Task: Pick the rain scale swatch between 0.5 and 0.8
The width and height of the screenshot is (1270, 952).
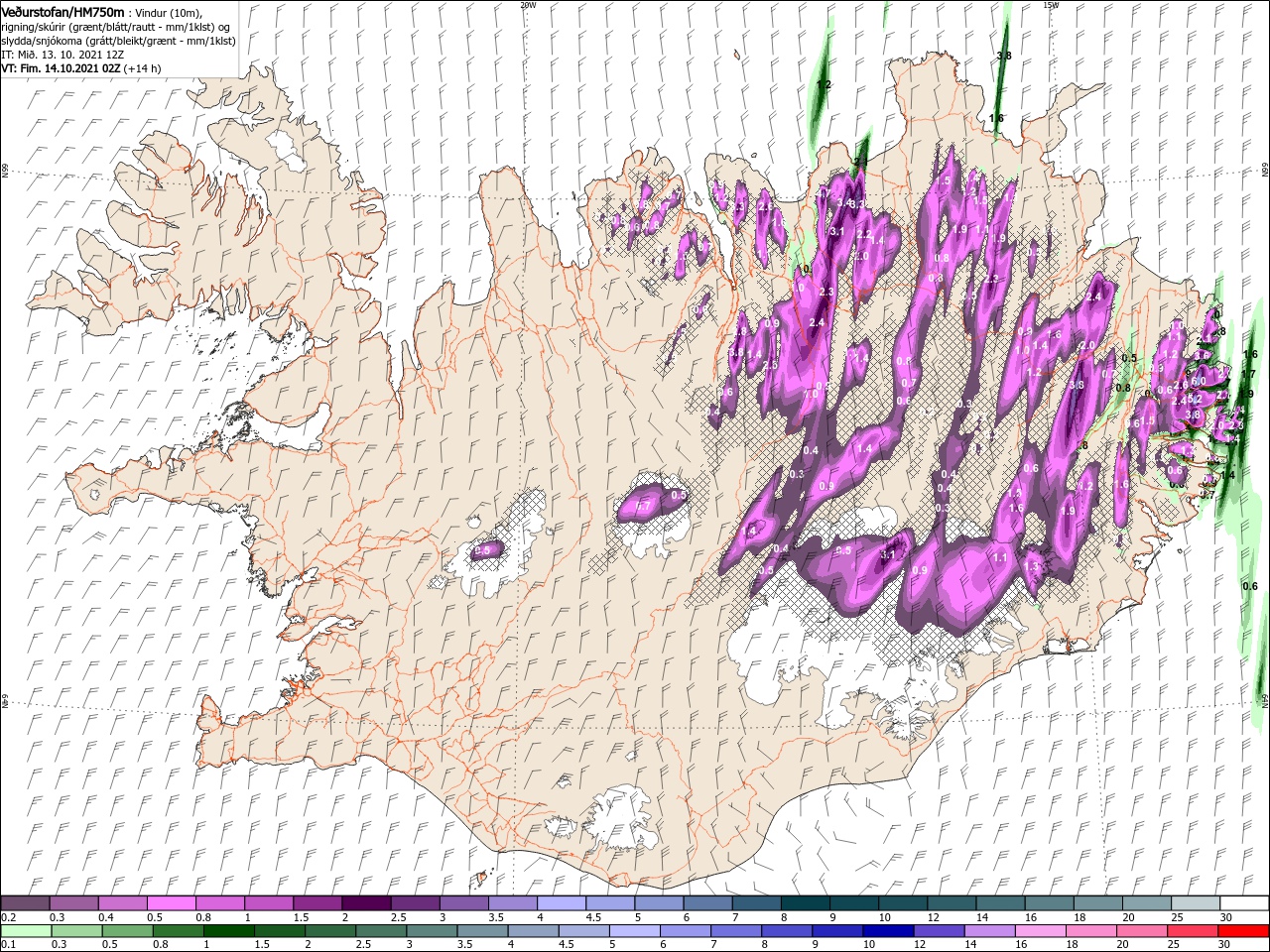Action: pos(126,932)
